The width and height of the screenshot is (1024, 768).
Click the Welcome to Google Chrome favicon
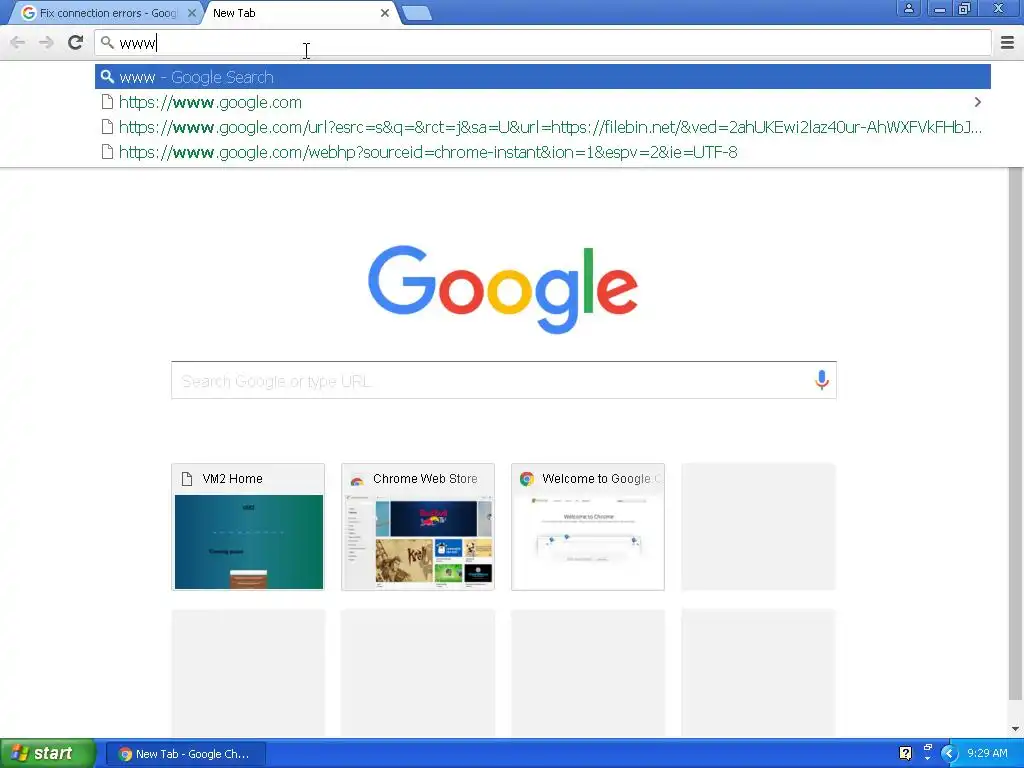coord(526,479)
